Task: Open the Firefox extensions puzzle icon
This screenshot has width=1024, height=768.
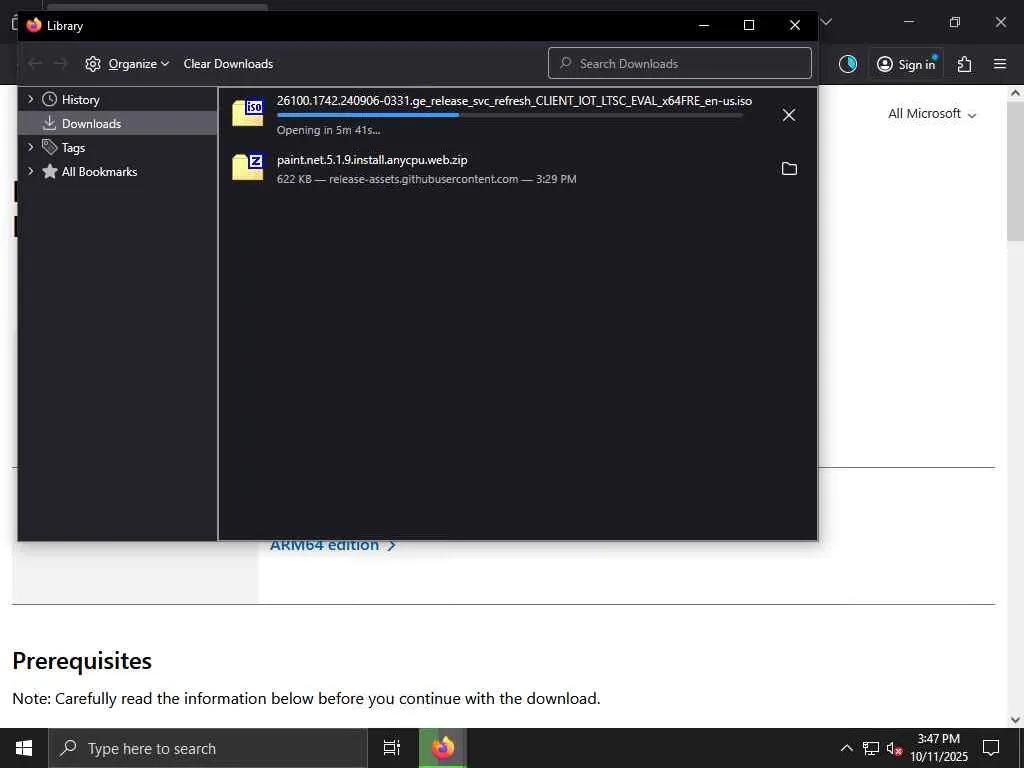Action: (x=965, y=64)
